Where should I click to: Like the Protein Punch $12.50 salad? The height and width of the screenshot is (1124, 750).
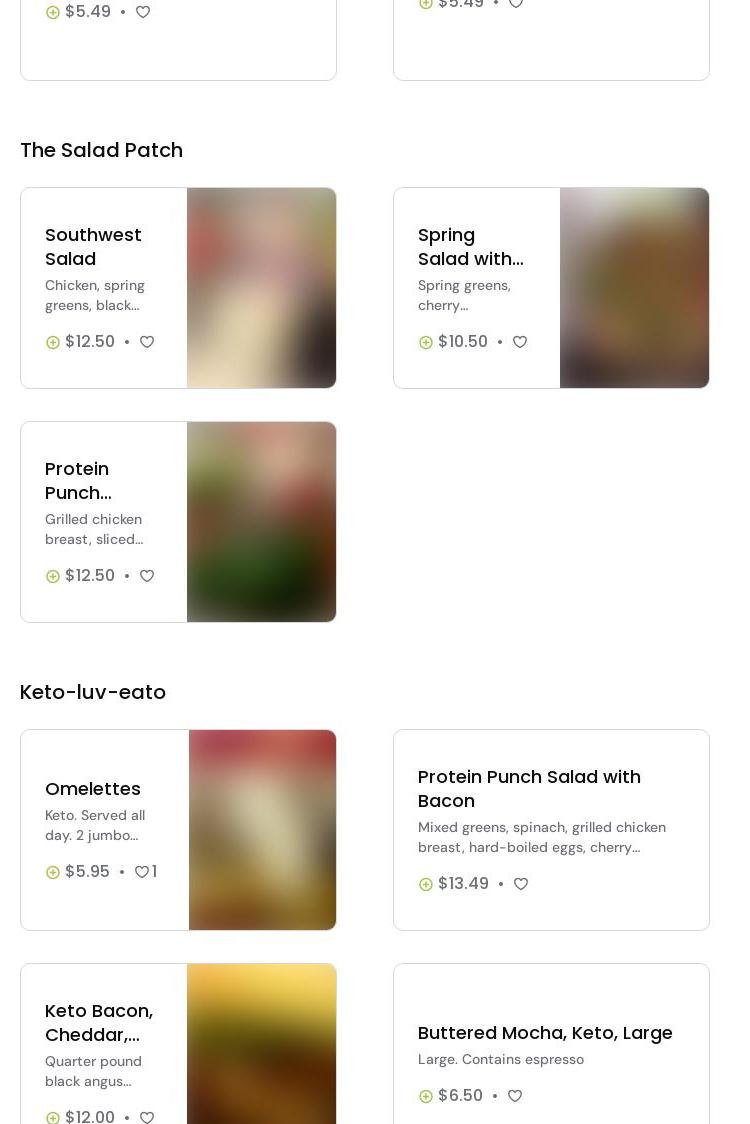(x=147, y=576)
